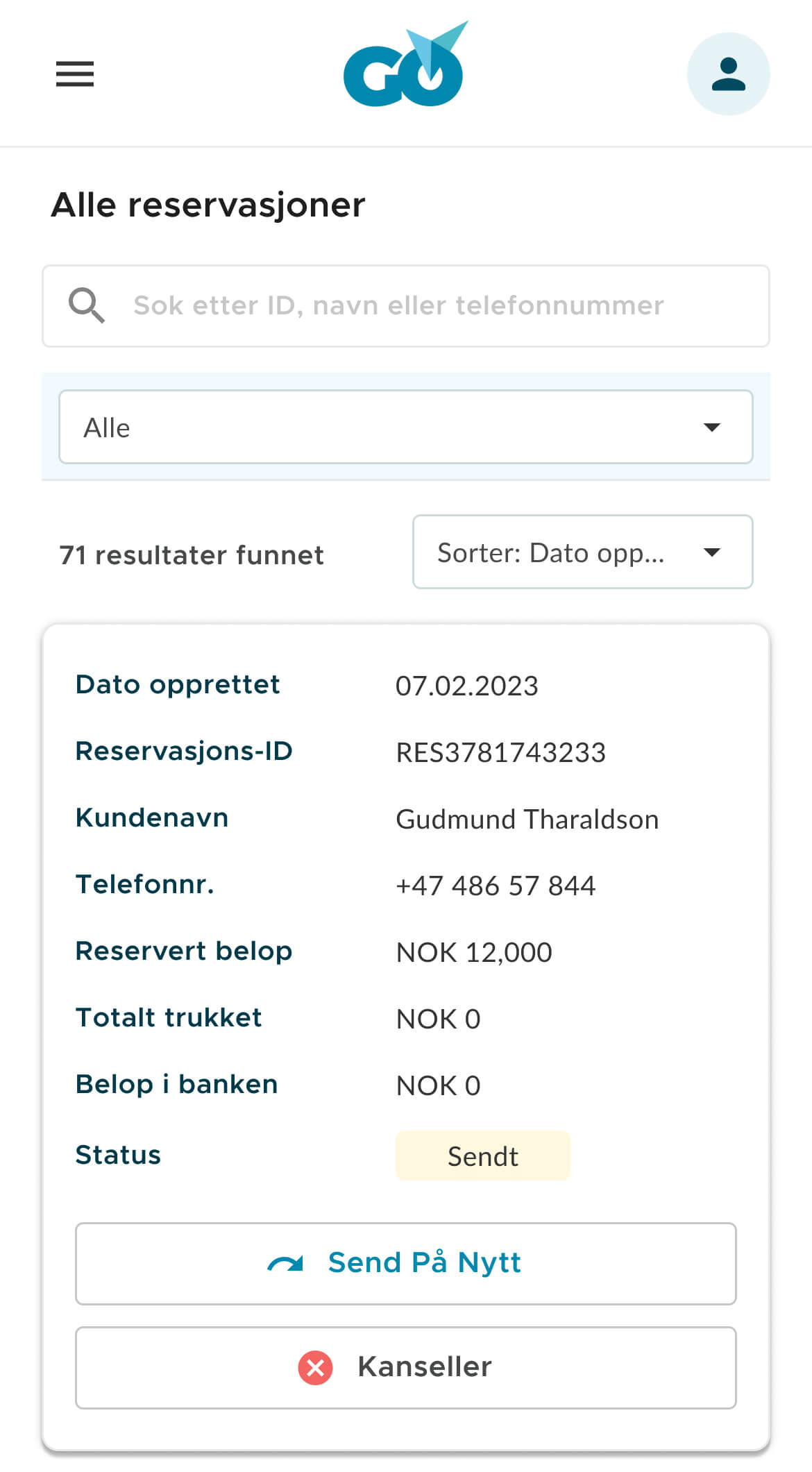The height and width of the screenshot is (1472, 812).
Task: Click the created date 07.02.2023
Action: click(x=466, y=686)
